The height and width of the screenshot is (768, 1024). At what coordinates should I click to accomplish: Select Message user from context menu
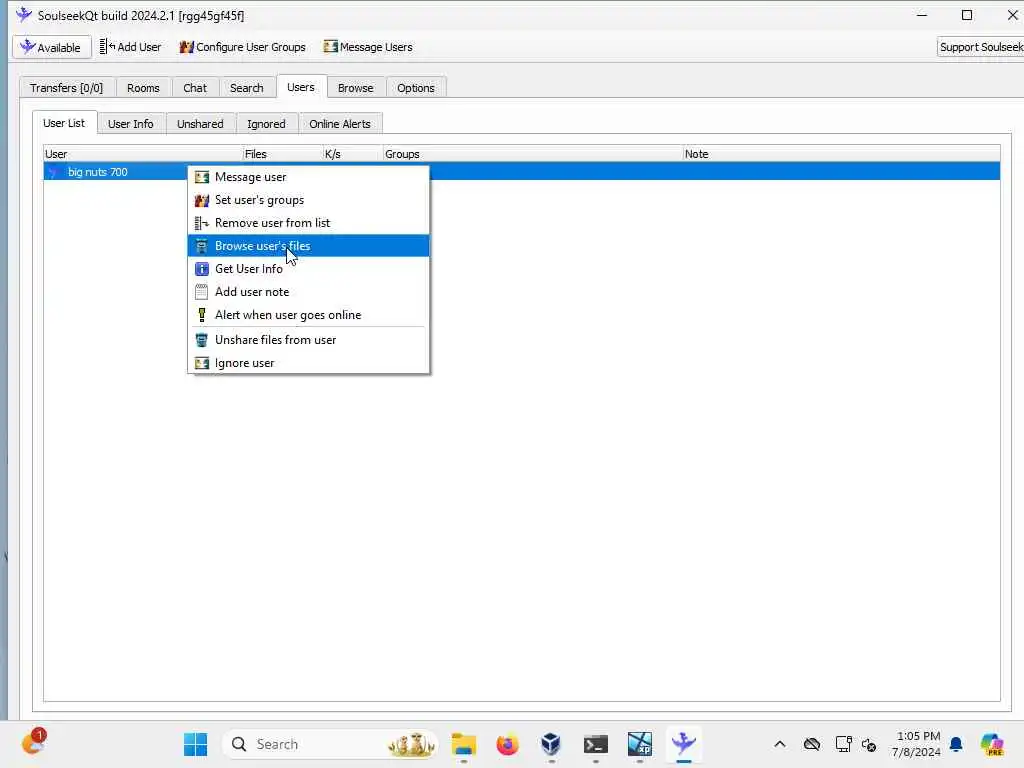point(308,177)
